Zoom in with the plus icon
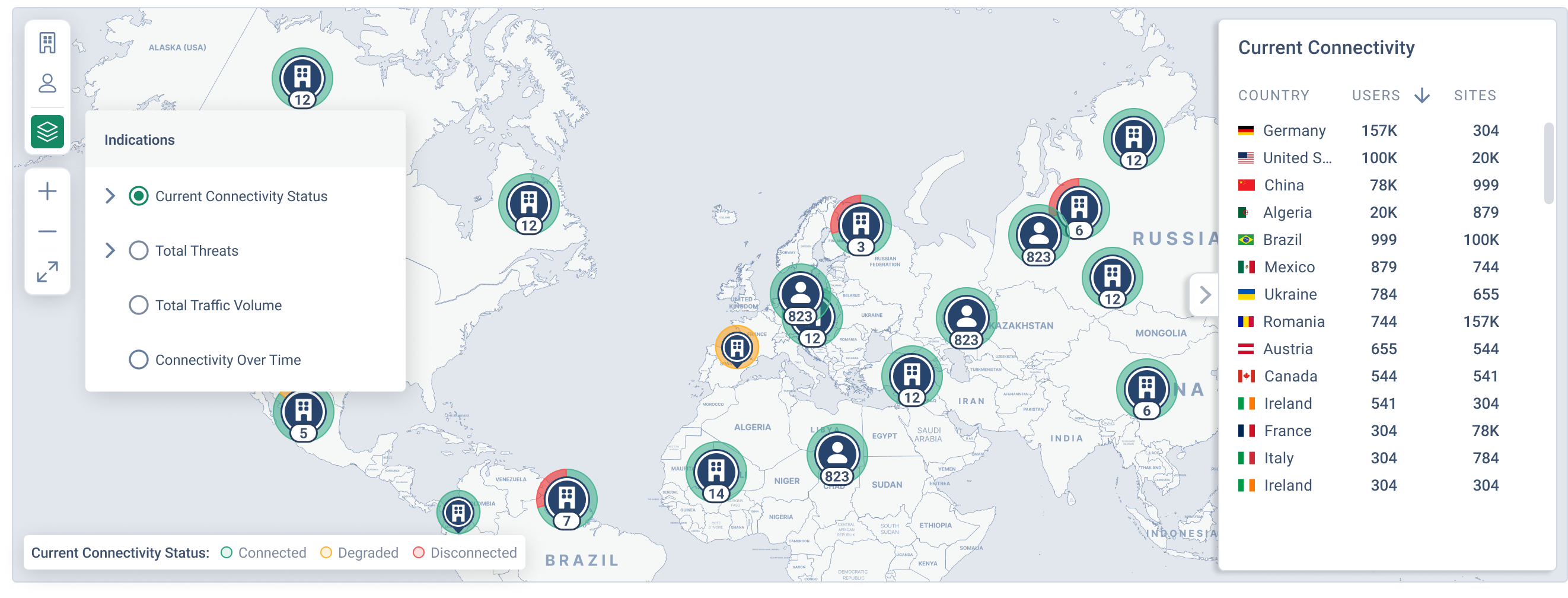Screen dimensions: 1568x598 pos(47,191)
